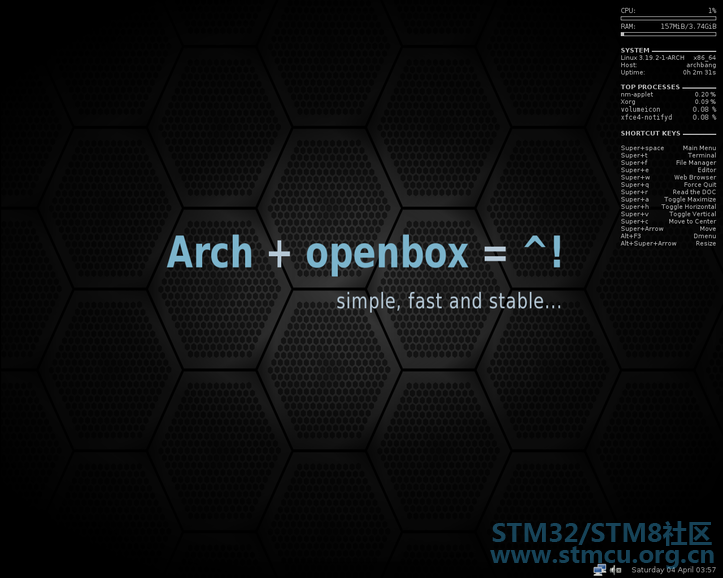This screenshot has width=723, height=578.
Task: Click the Alt+Super+Arrow Resize shortcut line
Action: click(668, 243)
